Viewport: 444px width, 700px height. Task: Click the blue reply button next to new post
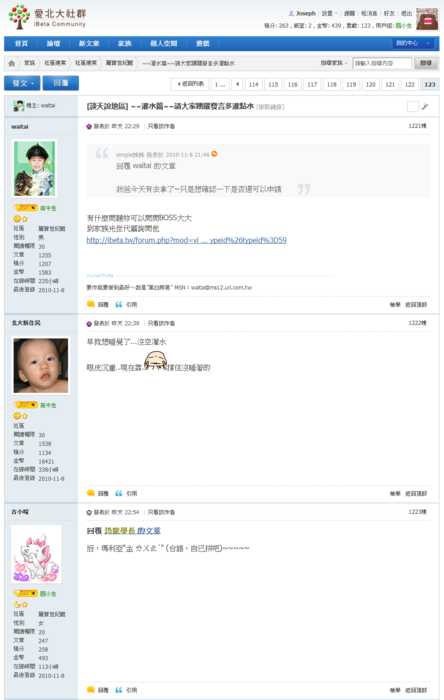pos(61,83)
